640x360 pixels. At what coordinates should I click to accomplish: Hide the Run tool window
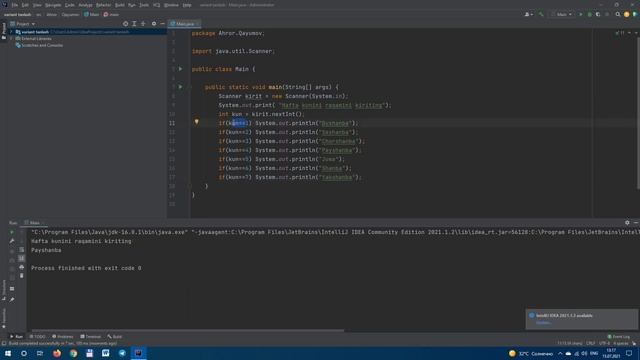[x=636, y=222]
